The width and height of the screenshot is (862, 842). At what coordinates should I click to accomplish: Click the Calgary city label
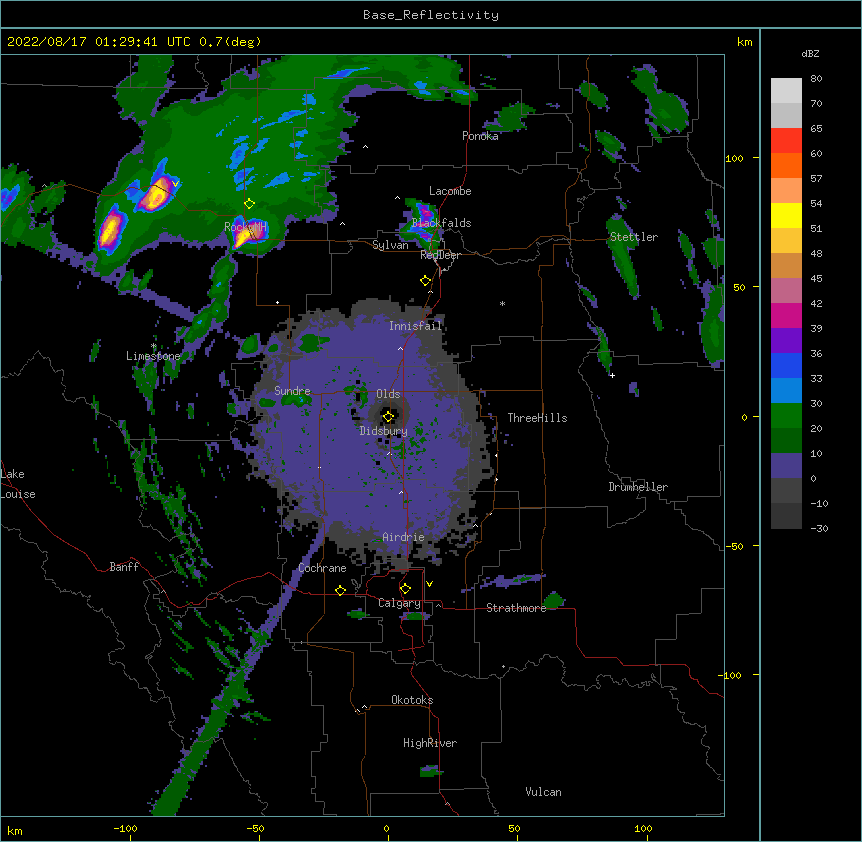coord(399,603)
